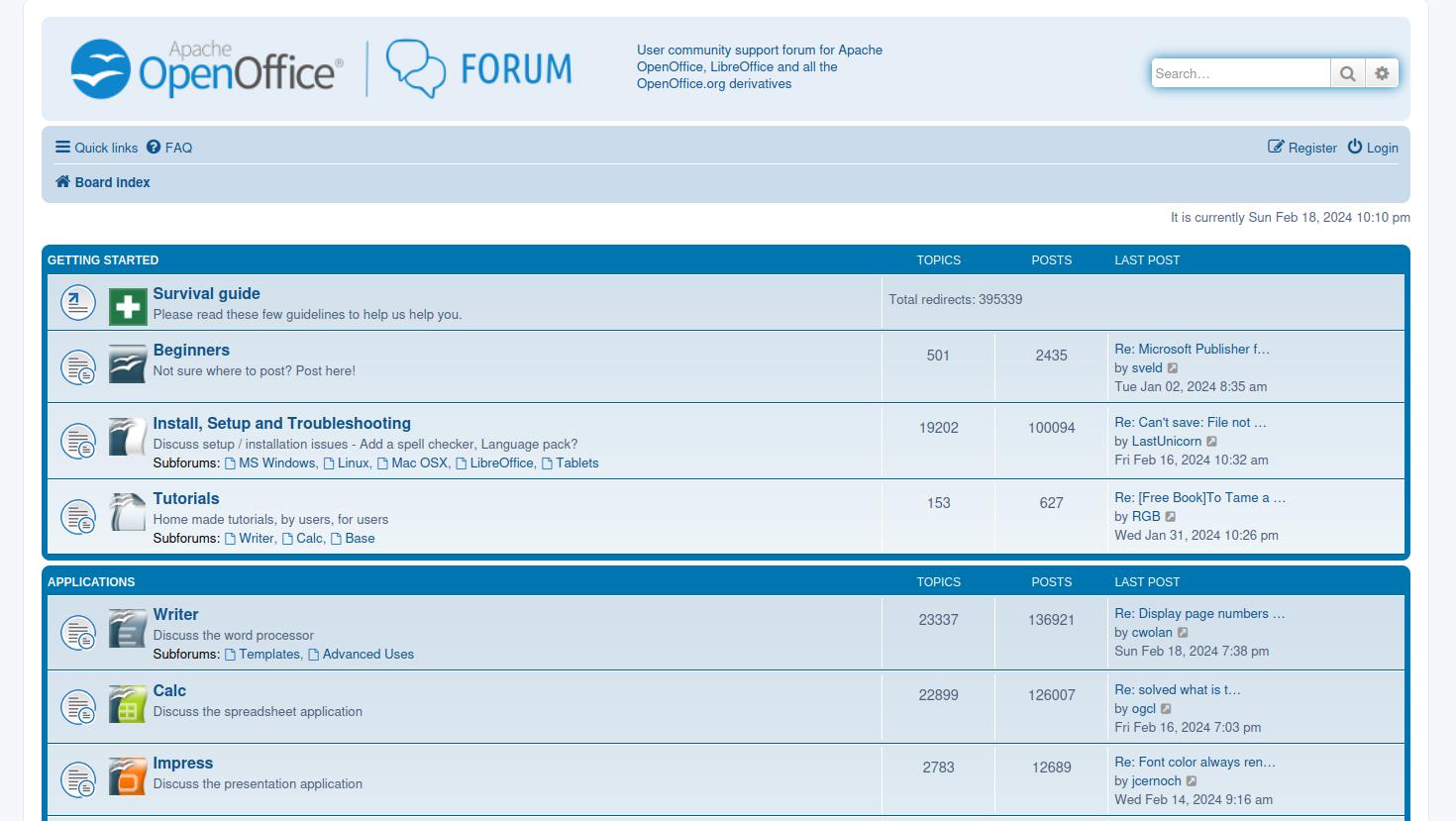Image resolution: width=1456 pixels, height=821 pixels.
Task: Open the Login page
Action: (1373, 148)
